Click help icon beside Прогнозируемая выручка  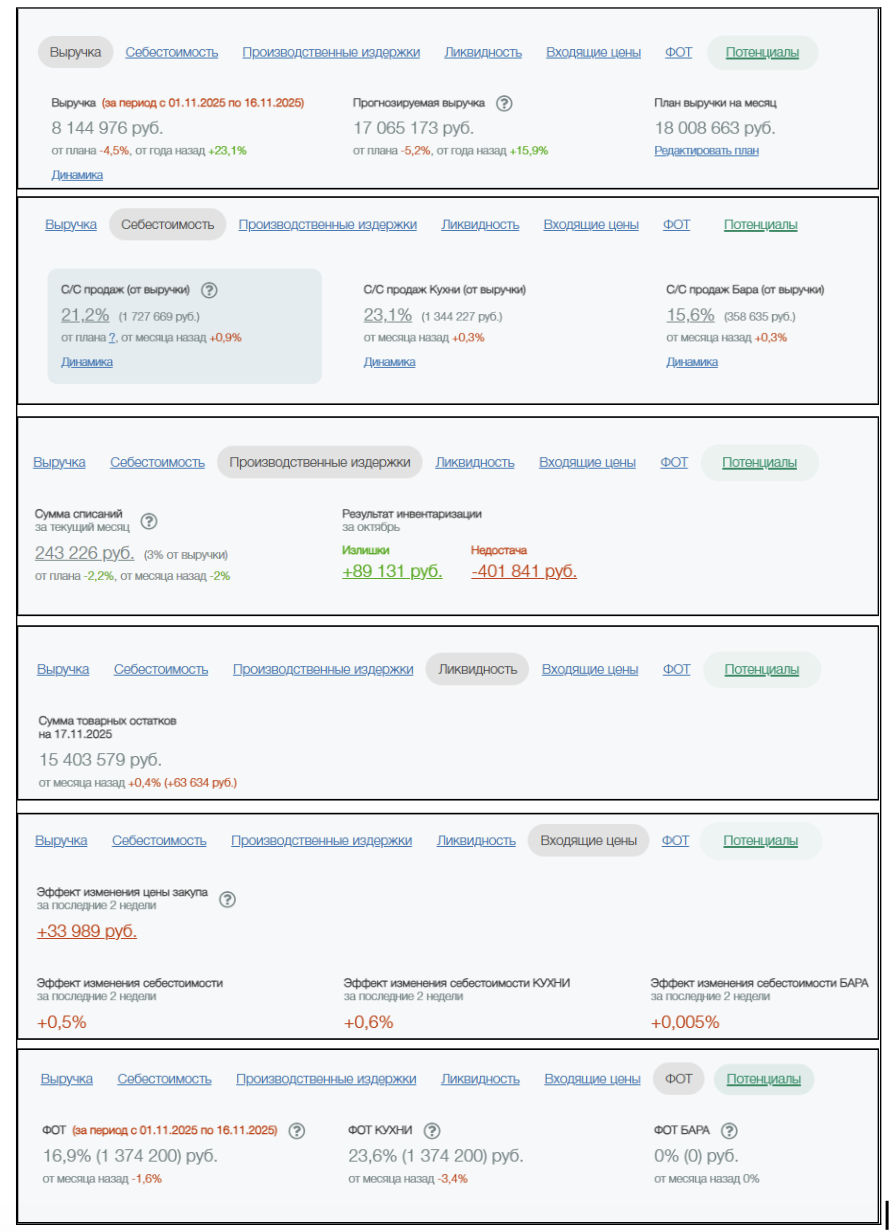504,103
